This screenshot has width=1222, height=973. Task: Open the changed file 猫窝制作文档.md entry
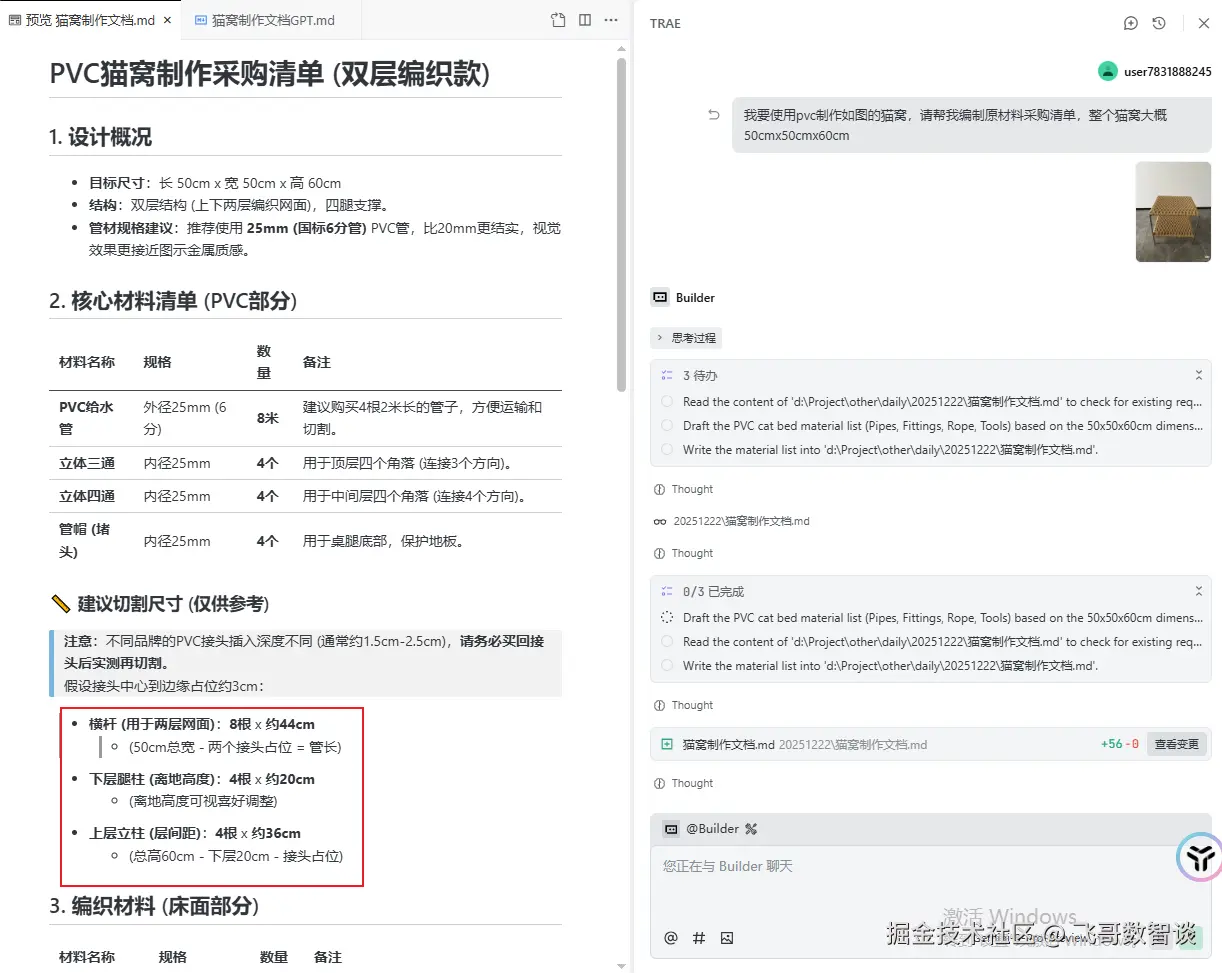coord(805,744)
